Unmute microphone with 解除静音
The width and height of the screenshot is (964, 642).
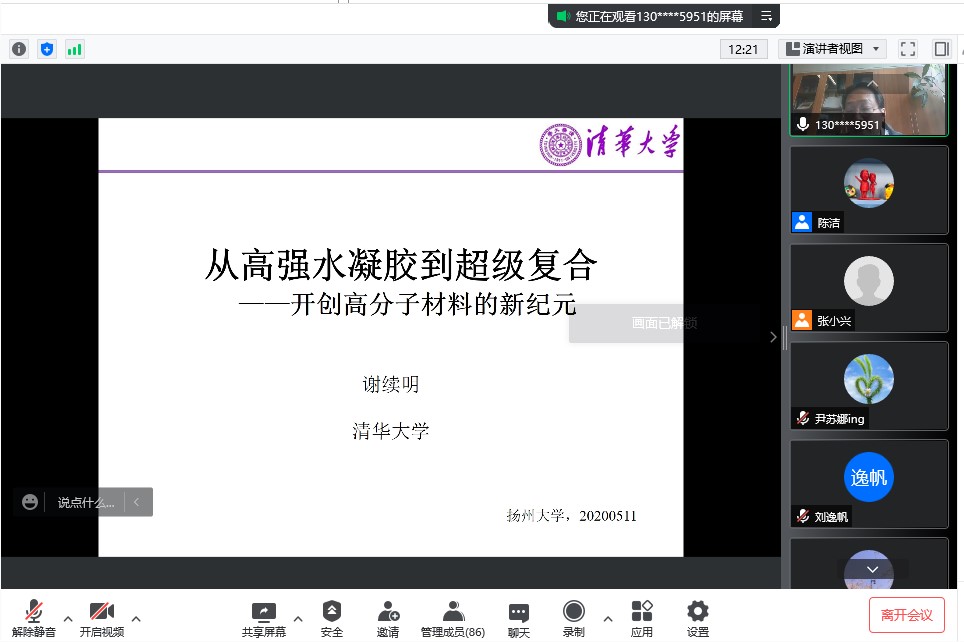[34, 618]
